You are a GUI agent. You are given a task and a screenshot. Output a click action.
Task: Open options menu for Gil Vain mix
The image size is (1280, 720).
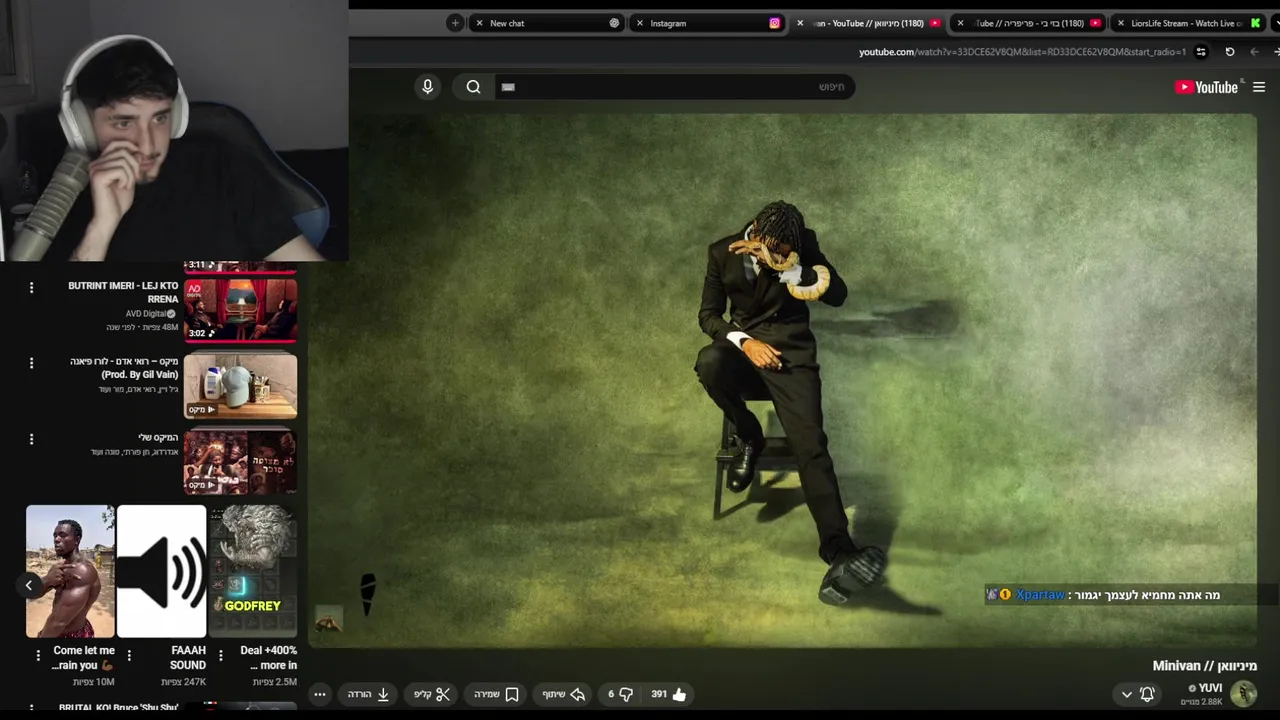pos(31,363)
